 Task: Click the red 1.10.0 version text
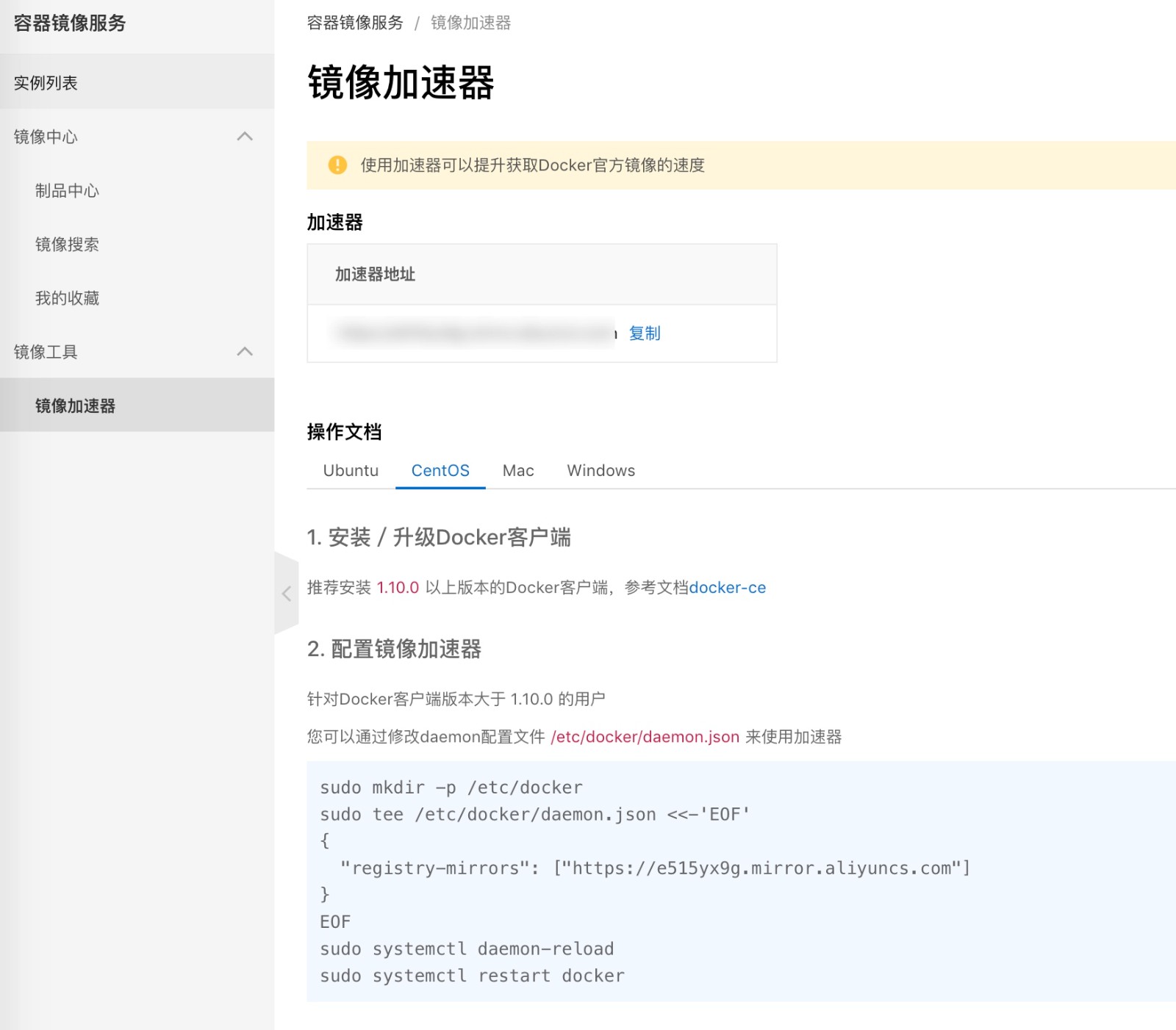point(398,588)
